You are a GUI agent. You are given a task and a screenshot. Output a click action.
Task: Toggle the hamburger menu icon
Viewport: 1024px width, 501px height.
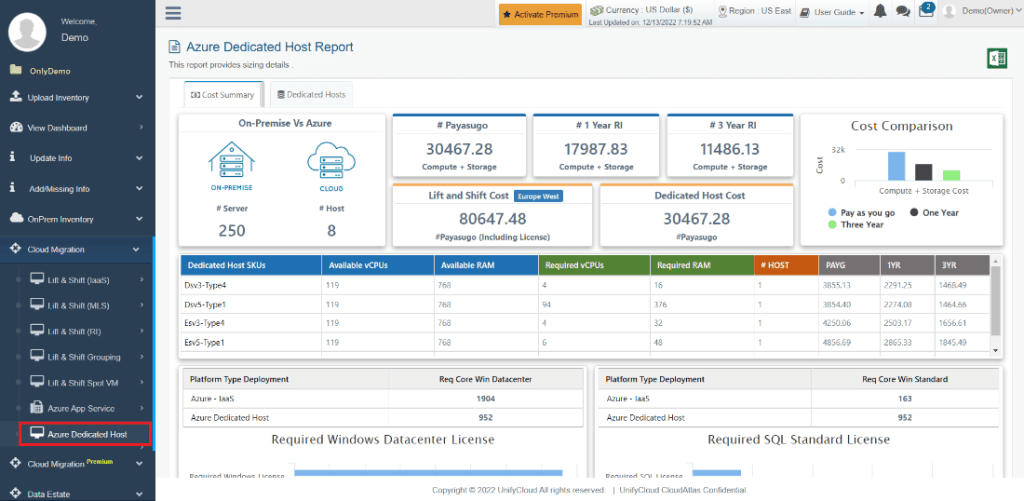pos(173,13)
